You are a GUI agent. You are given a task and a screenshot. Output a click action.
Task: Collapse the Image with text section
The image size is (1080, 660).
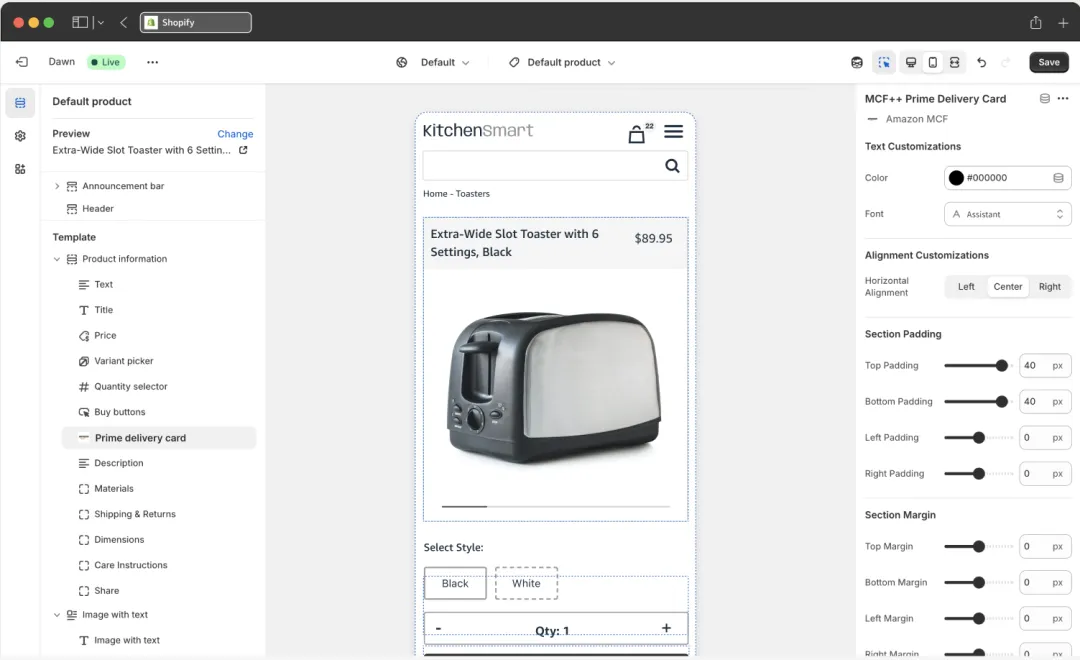[x=57, y=615]
